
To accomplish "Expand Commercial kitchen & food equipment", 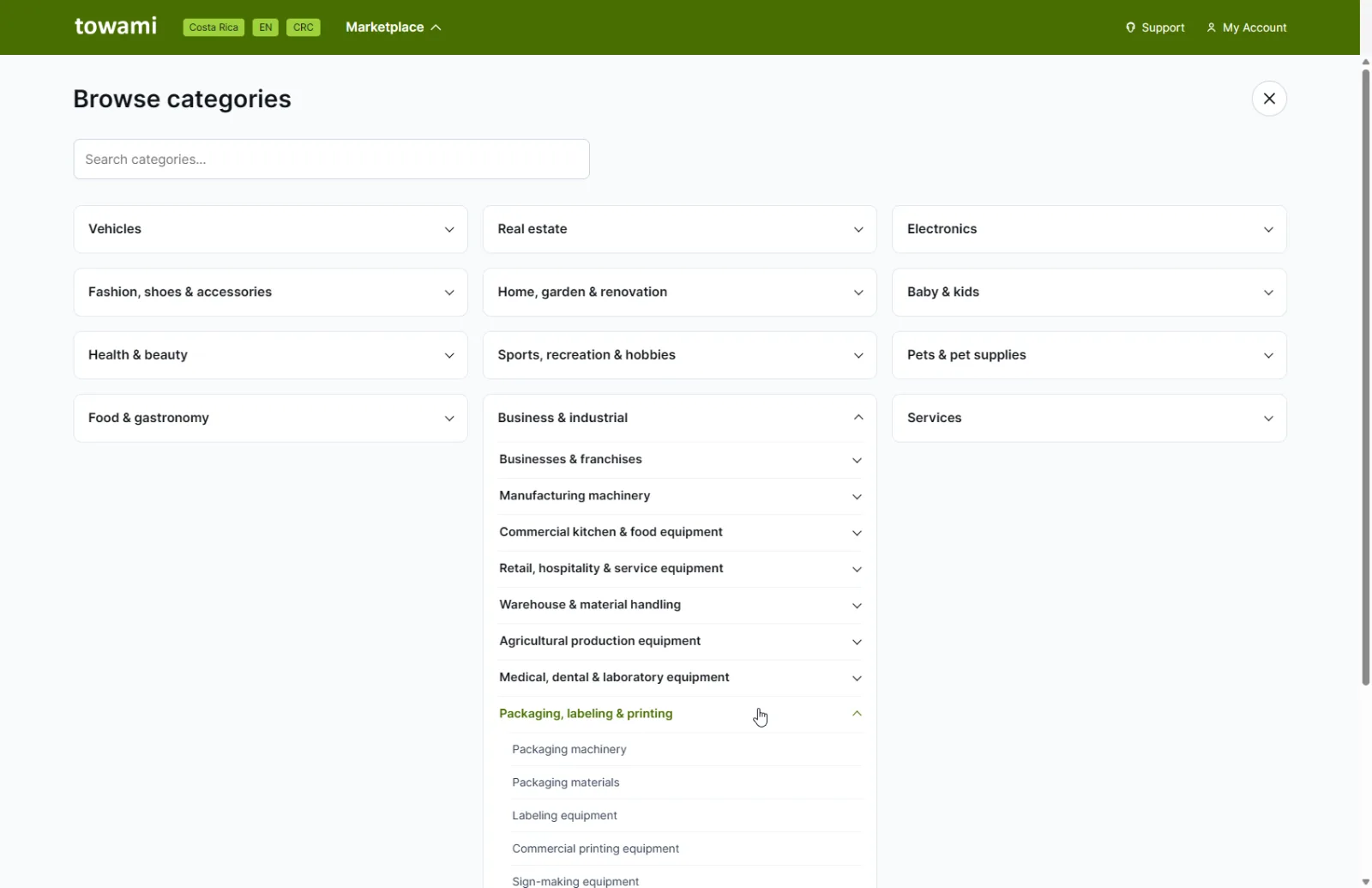I will [x=680, y=532].
